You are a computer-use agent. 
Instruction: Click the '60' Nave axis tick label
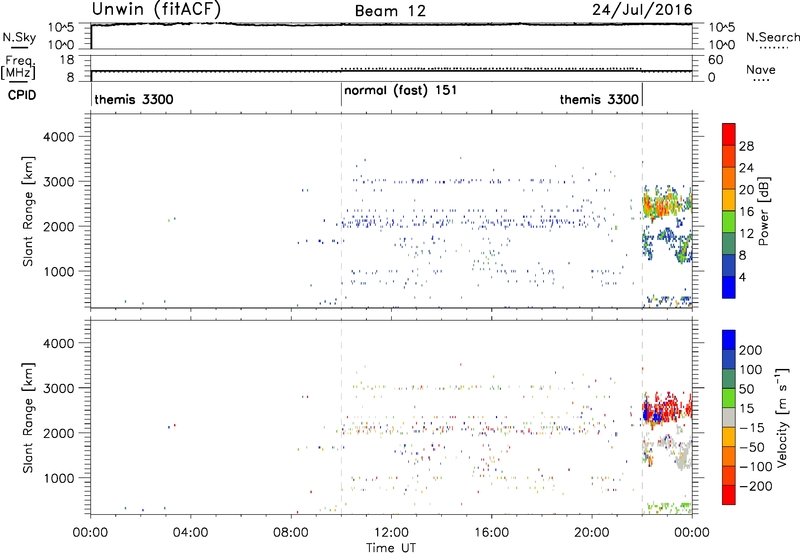[x=716, y=60]
